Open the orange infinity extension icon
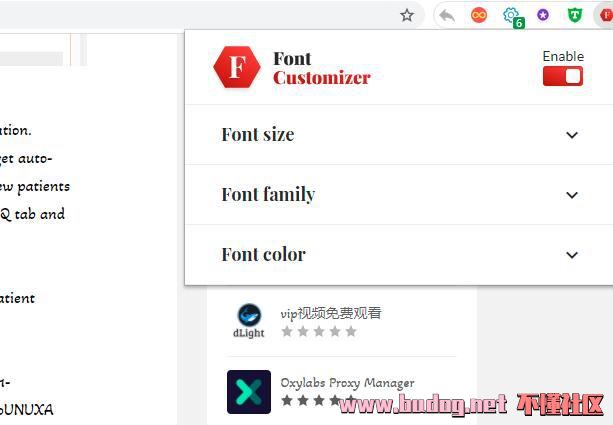The height and width of the screenshot is (425, 613). [479, 15]
